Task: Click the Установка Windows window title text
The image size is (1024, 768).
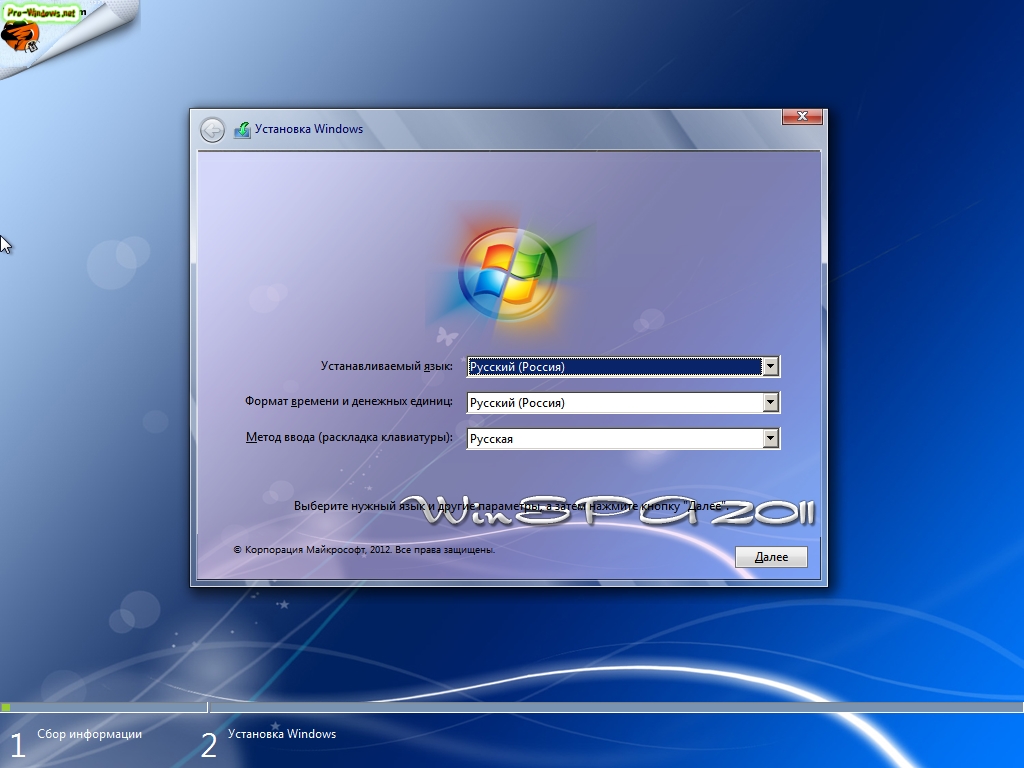Action: click(x=309, y=129)
